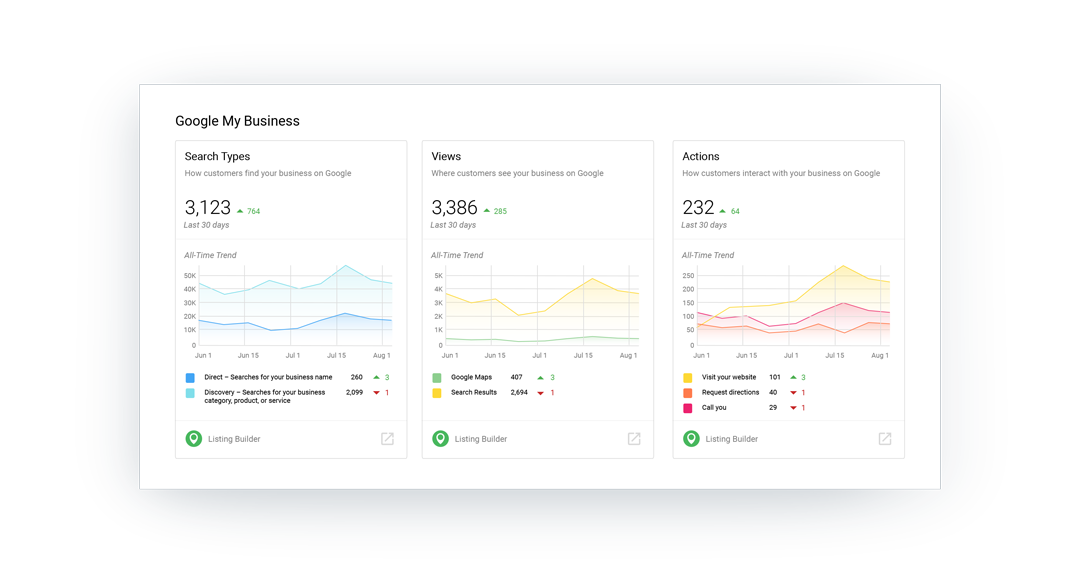This screenshot has width=1080, height=573.
Task: Click the Actions trend chart
Action: [x=793, y=305]
